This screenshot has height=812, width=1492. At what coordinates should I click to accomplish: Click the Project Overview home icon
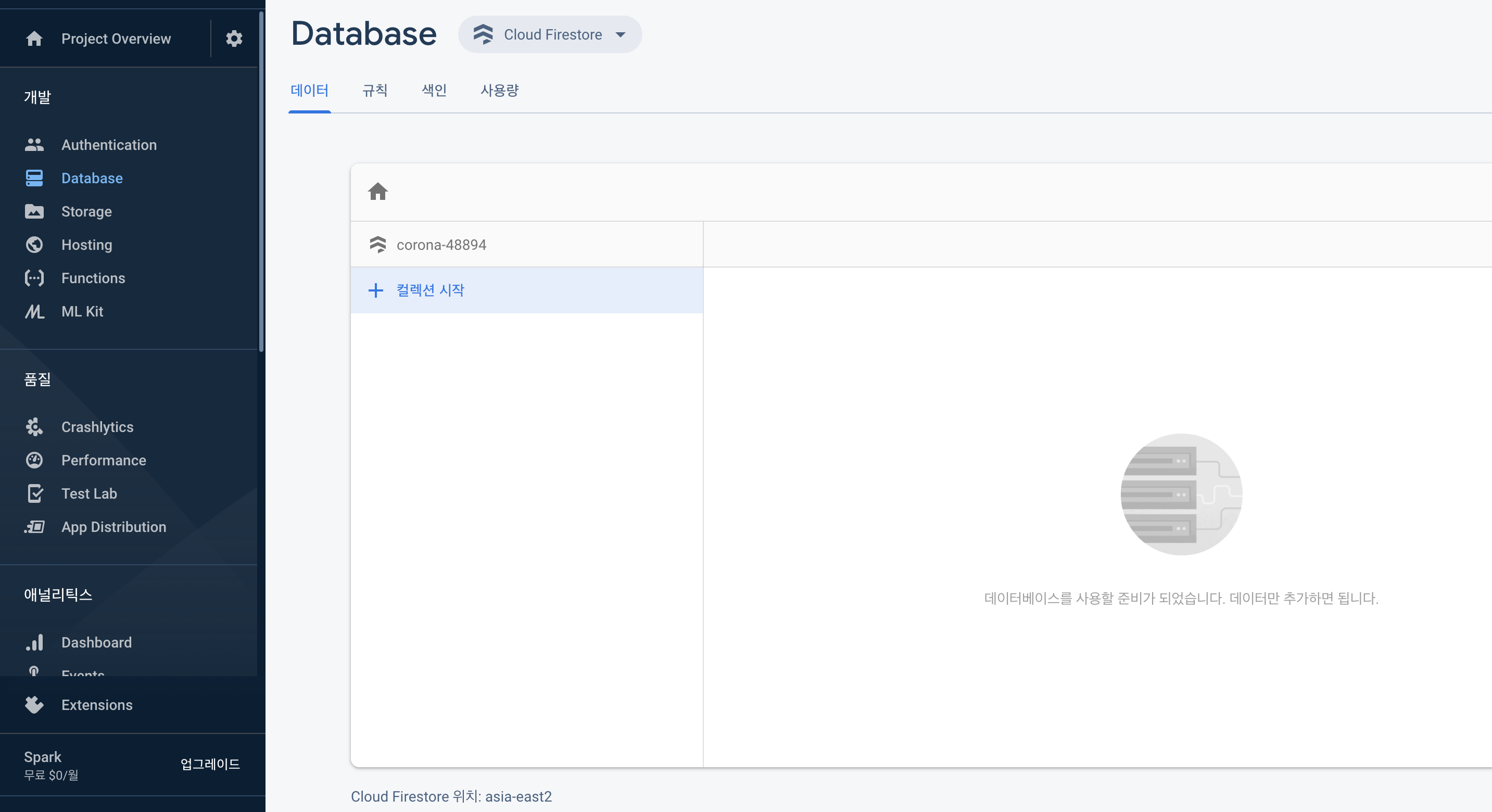(x=34, y=39)
